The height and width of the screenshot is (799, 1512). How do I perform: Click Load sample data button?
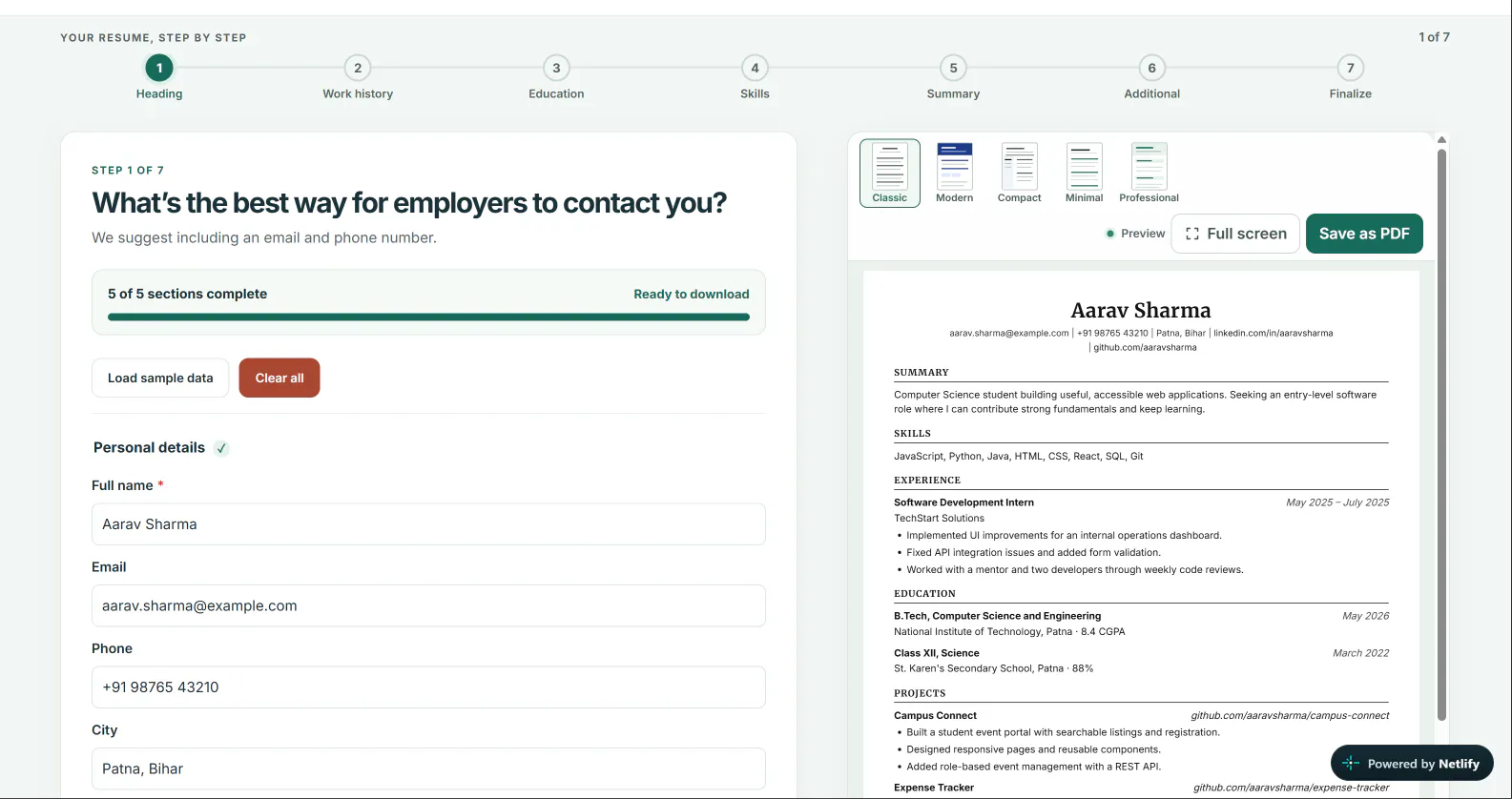tap(160, 379)
